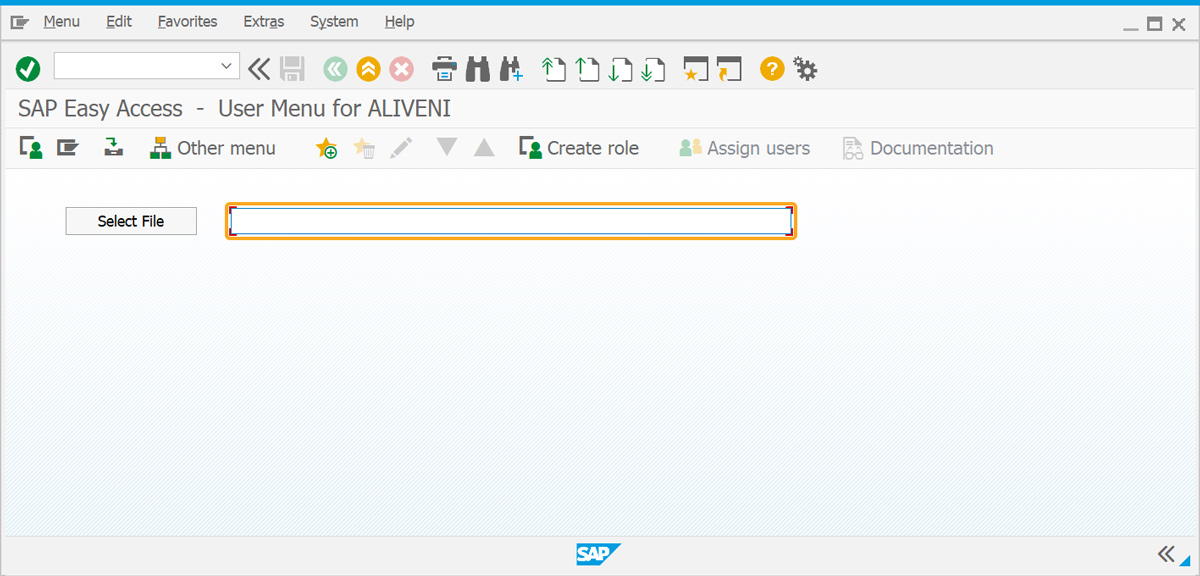
Task: Click the Select File button
Action: (131, 221)
